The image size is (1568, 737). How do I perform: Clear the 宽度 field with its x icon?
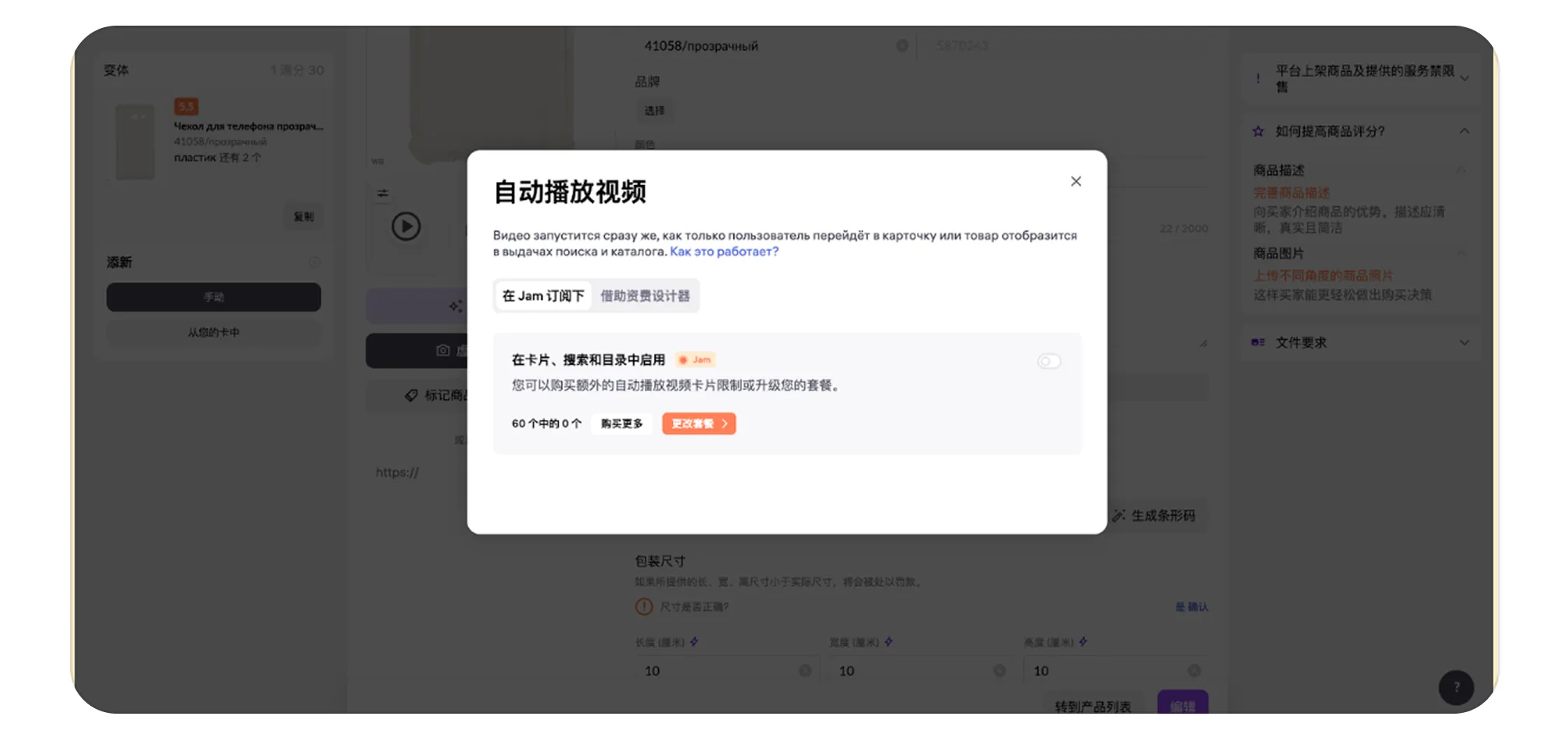pyautogui.click(x=999, y=671)
